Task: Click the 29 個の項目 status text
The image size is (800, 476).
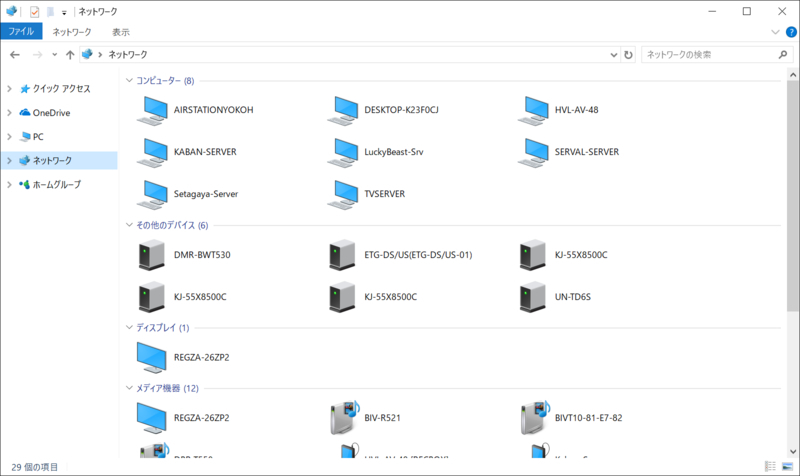Action: (x=35, y=467)
